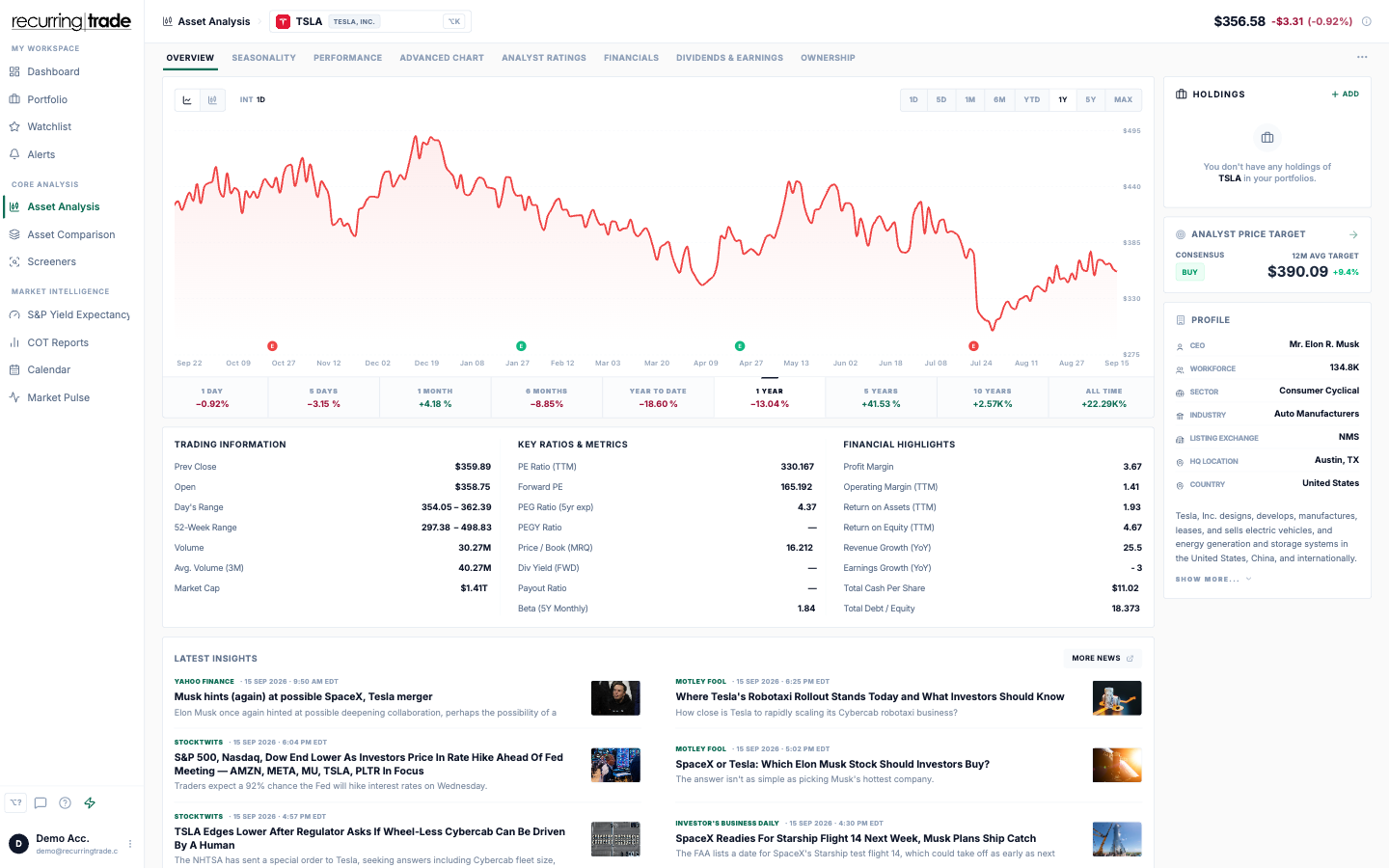Viewport: 1389px width, 868px height.
Task: Open Robotaxi Rollout Motley Fool article
Action: [x=870, y=696]
